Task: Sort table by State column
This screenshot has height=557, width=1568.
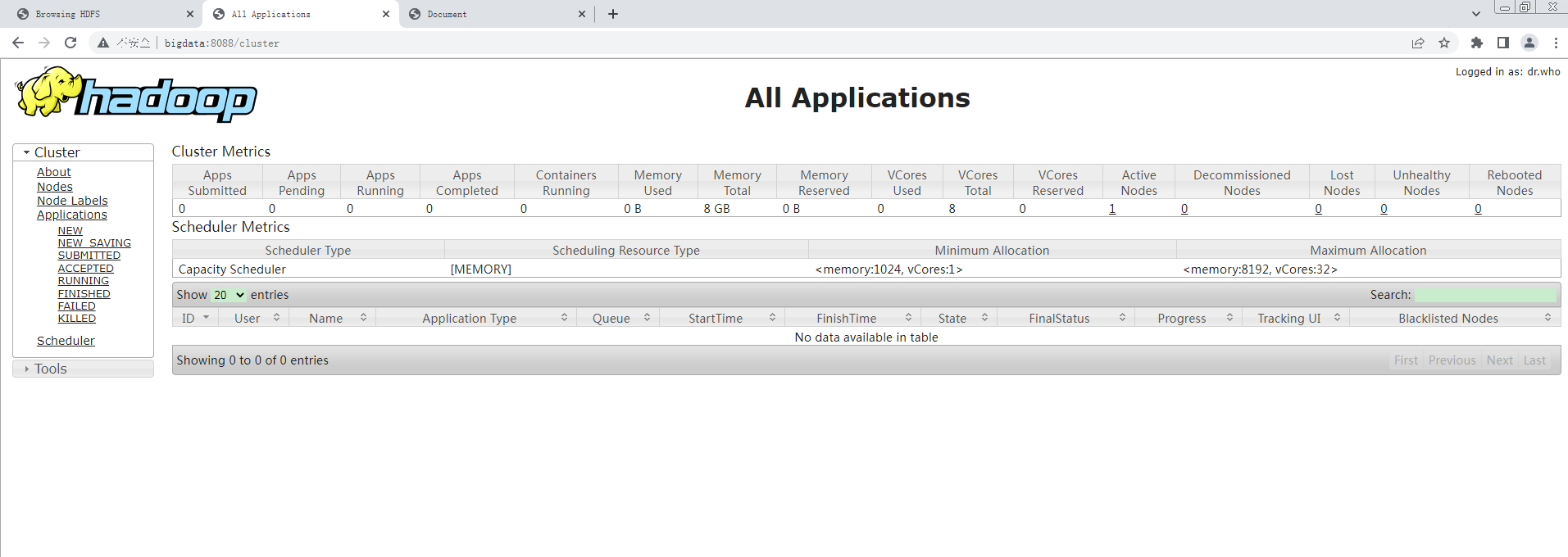Action: (959, 318)
